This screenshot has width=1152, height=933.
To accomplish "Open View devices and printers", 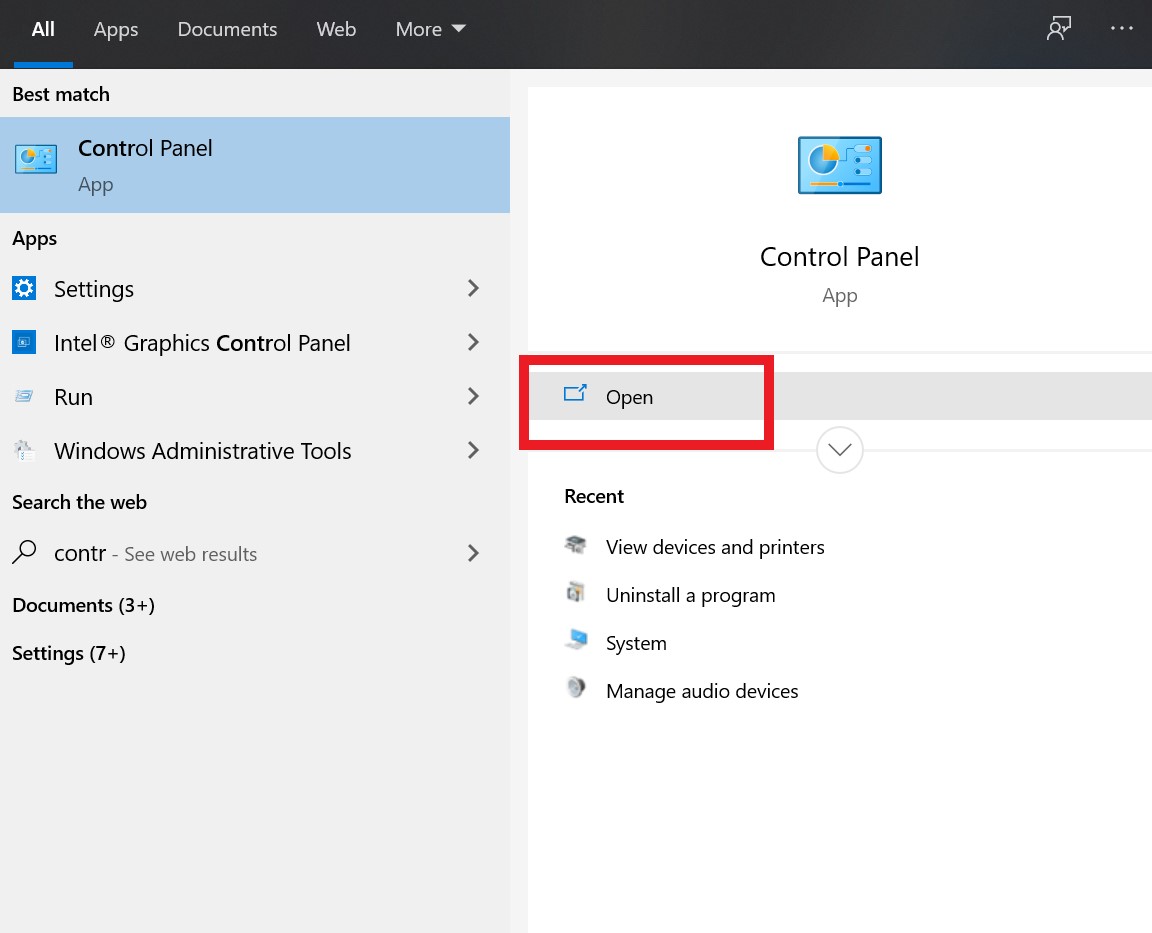I will (x=715, y=547).
